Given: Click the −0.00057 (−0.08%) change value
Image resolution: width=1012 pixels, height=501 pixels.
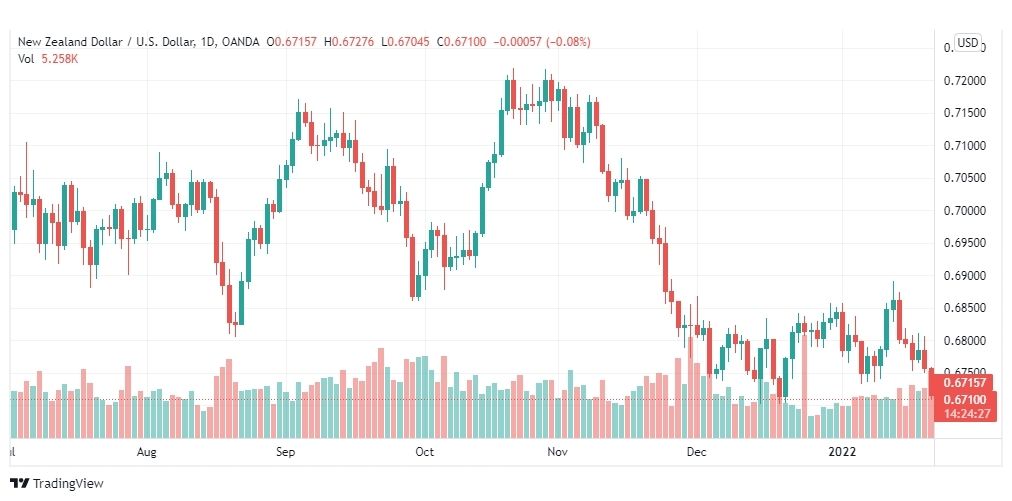Looking at the screenshot, I should coord(541,42).
